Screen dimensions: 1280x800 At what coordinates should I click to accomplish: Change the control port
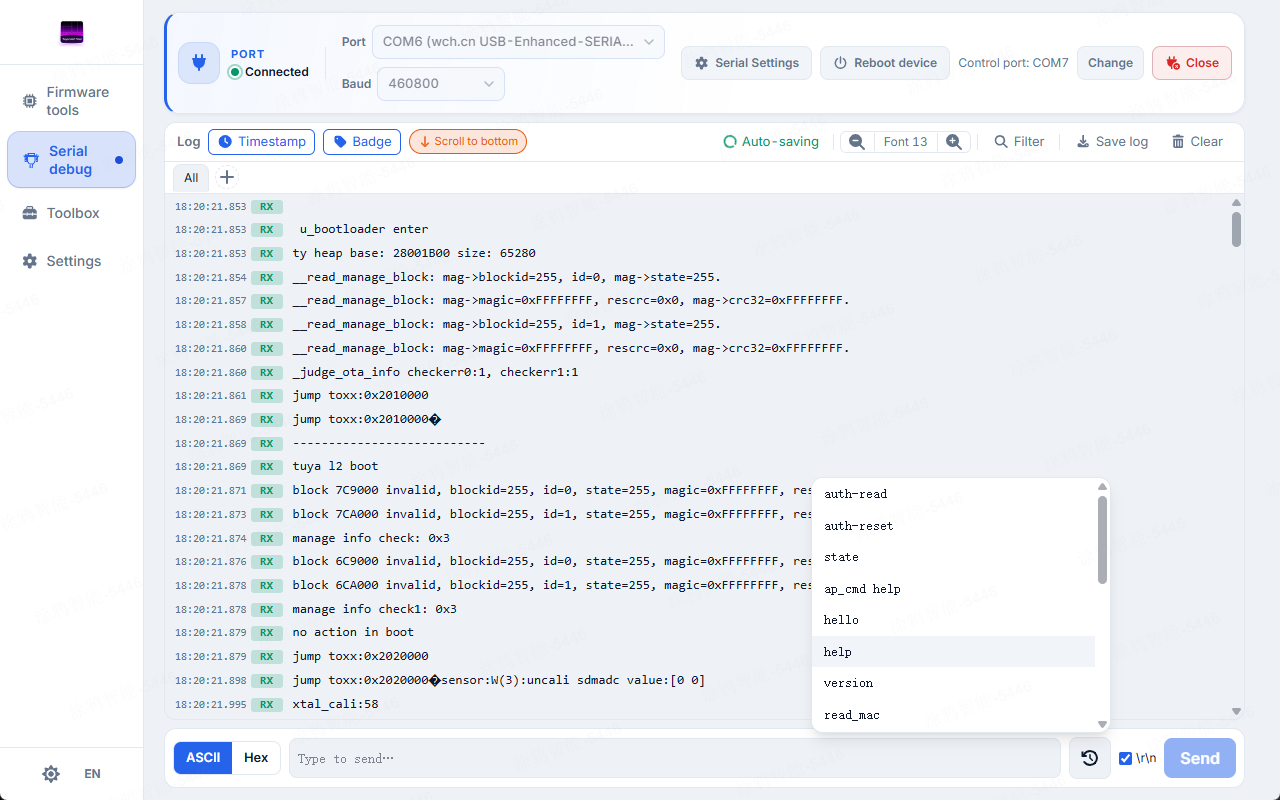[1110, 63]
